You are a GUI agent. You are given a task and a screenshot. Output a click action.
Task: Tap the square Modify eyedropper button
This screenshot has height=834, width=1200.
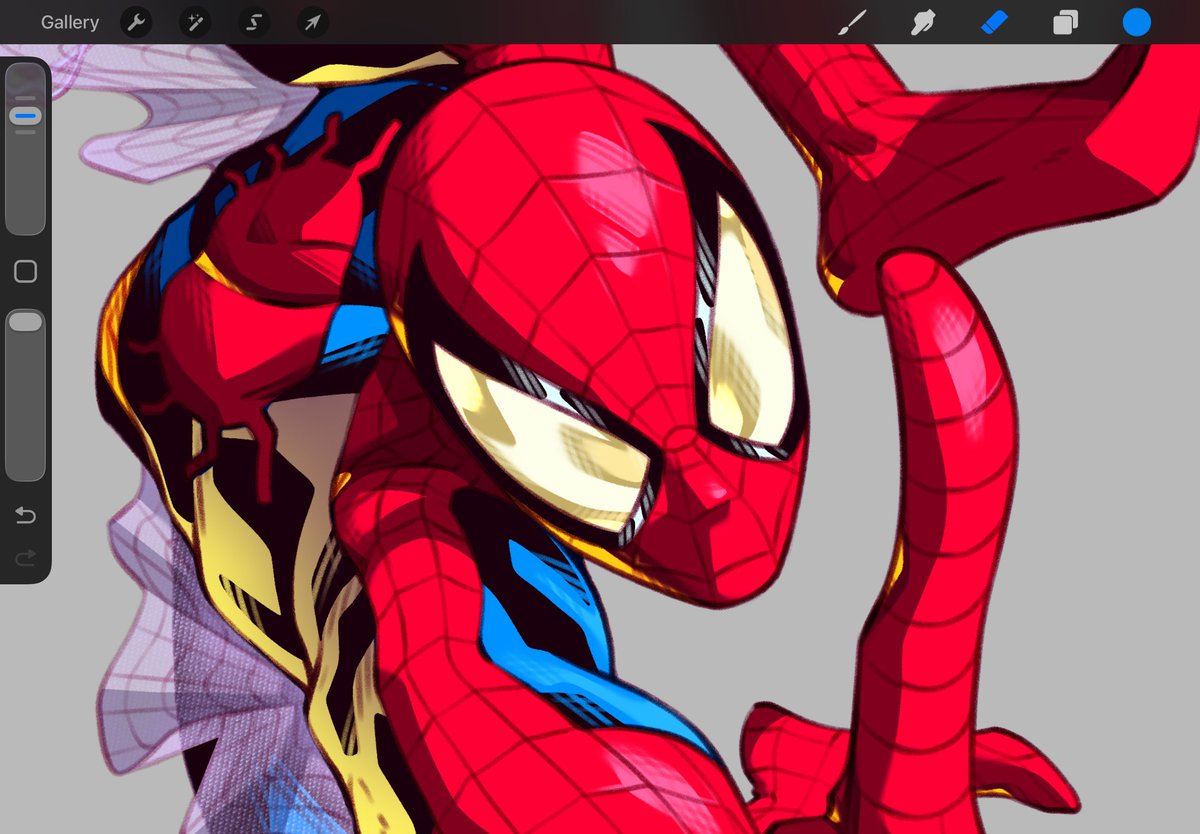25,271
